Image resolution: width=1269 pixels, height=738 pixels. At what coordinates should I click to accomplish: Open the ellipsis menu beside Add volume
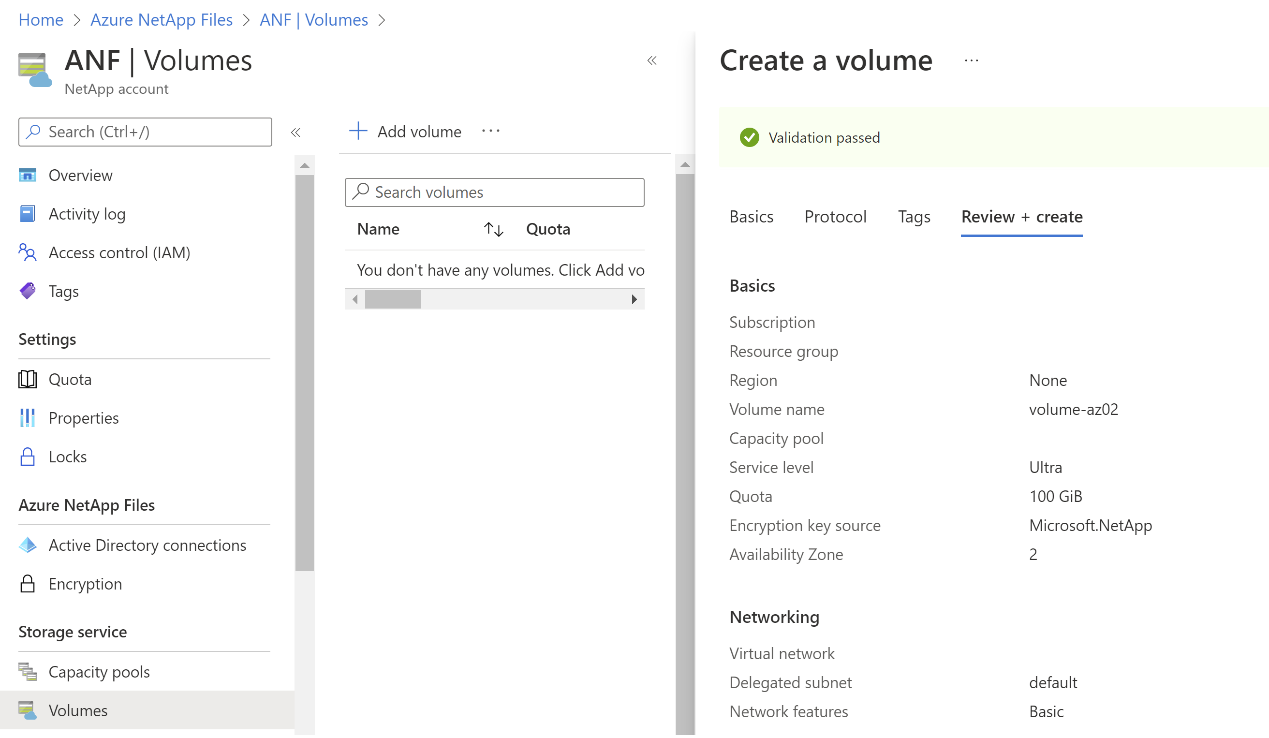(490, 131)
